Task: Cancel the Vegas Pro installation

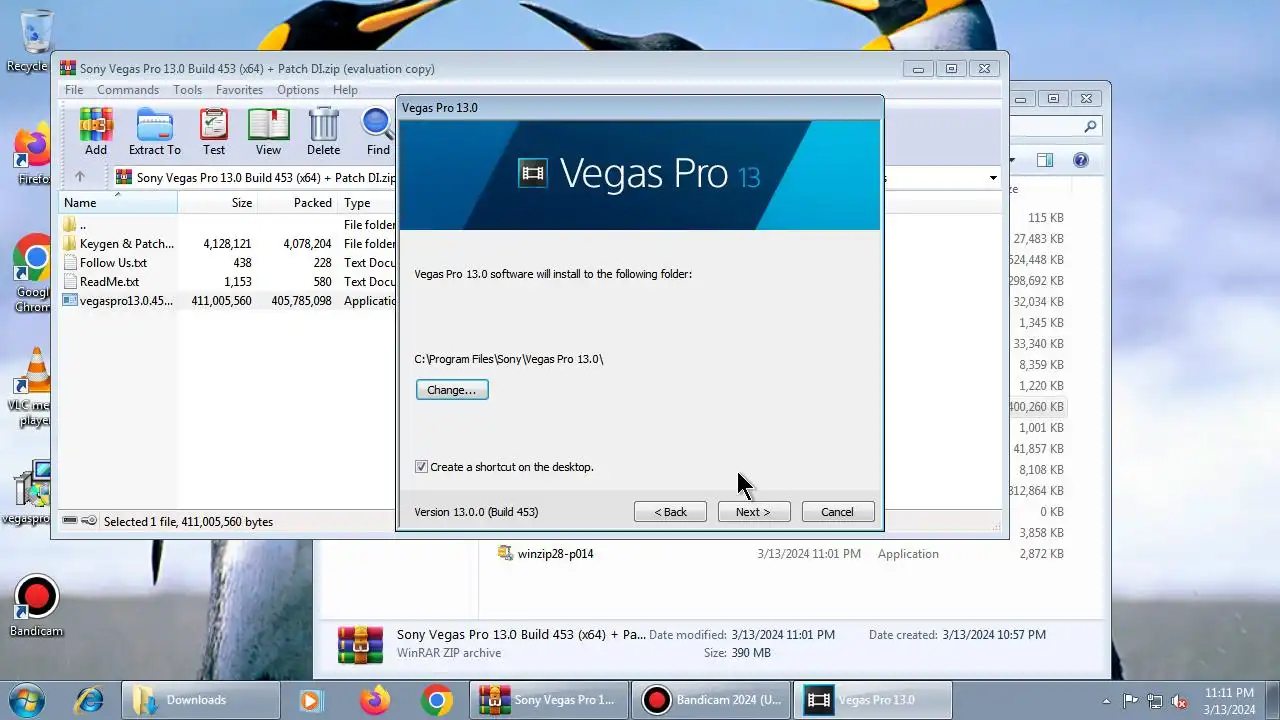Action: pos(838,512)
